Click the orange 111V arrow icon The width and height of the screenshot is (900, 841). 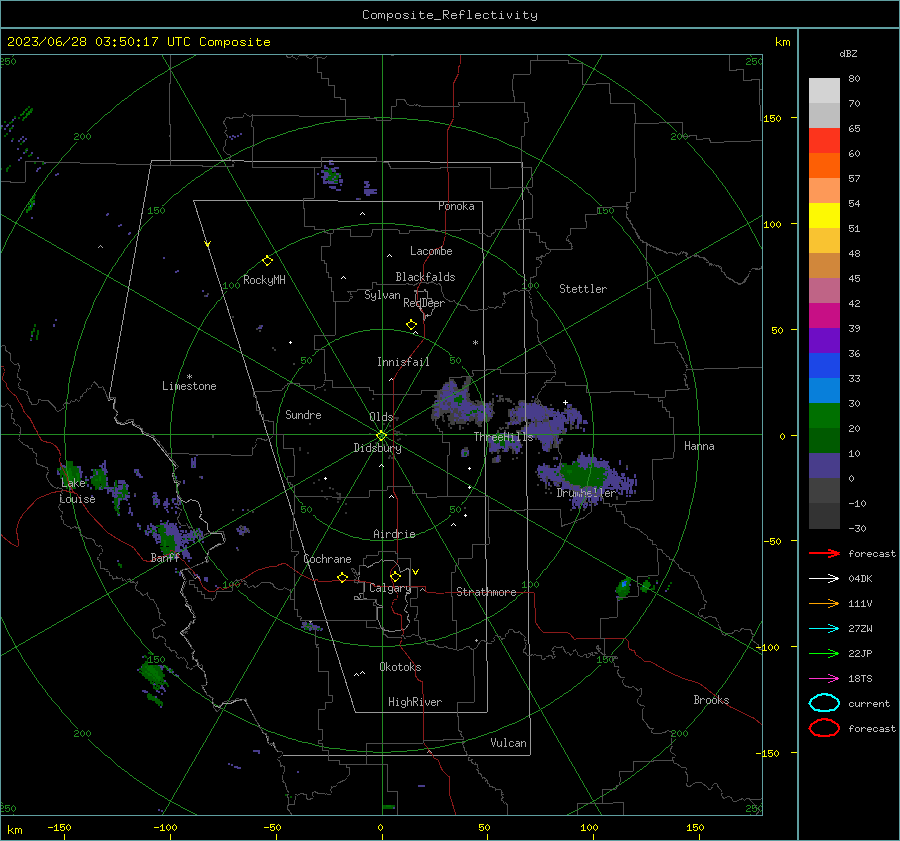pyautogui.click(x=824, y=603)
